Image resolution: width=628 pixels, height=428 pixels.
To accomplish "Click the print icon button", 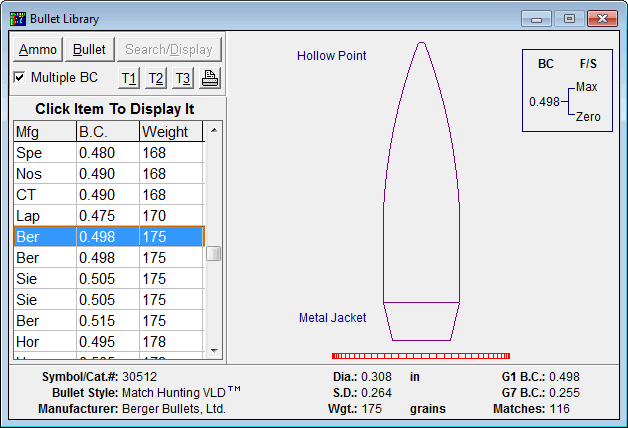I will tap(210, 78).
